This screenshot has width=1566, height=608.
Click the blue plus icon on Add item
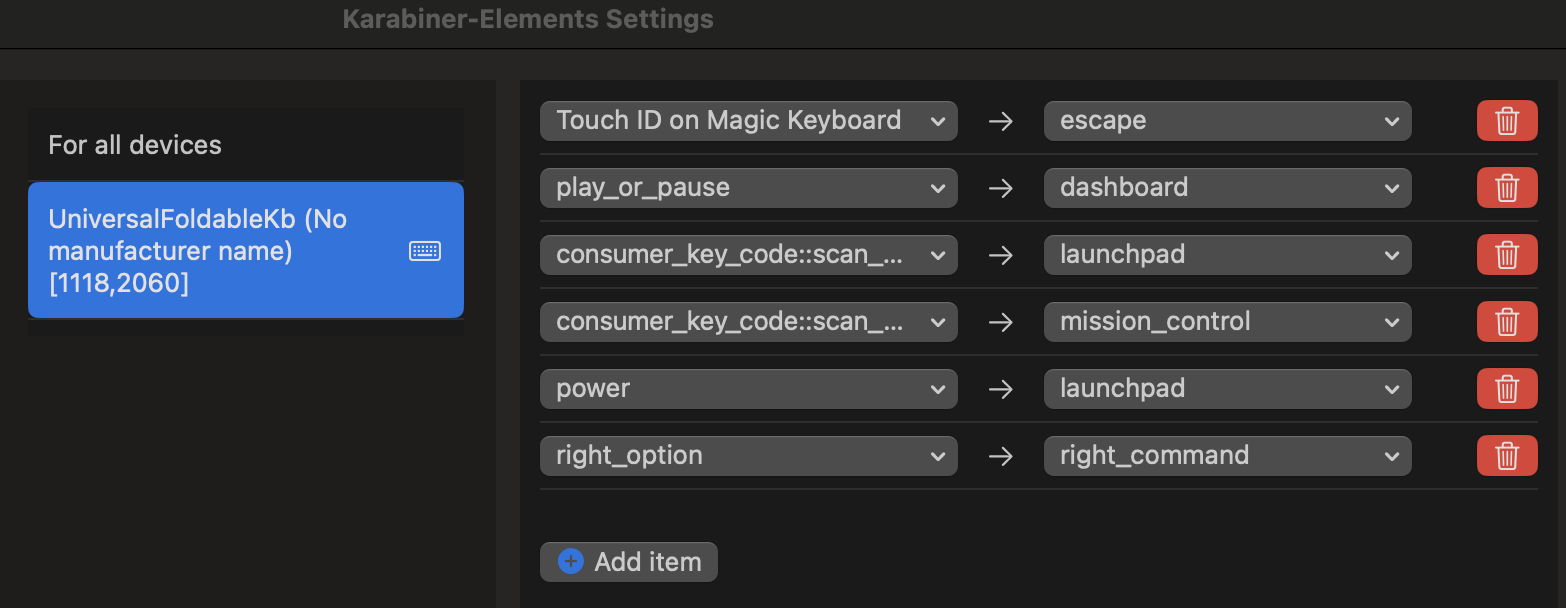pos(571,562)
